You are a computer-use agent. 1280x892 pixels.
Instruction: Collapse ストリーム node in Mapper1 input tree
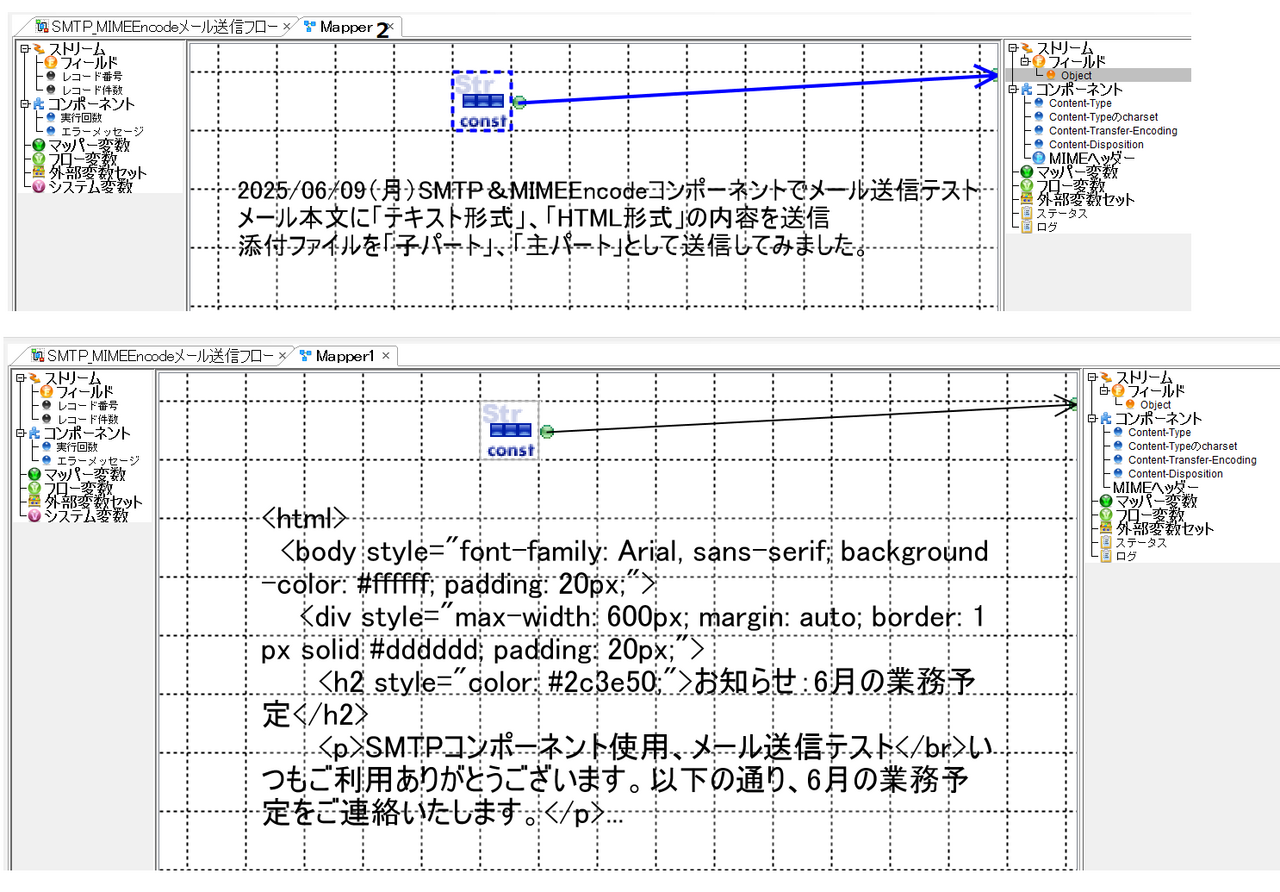pos(22,378)
